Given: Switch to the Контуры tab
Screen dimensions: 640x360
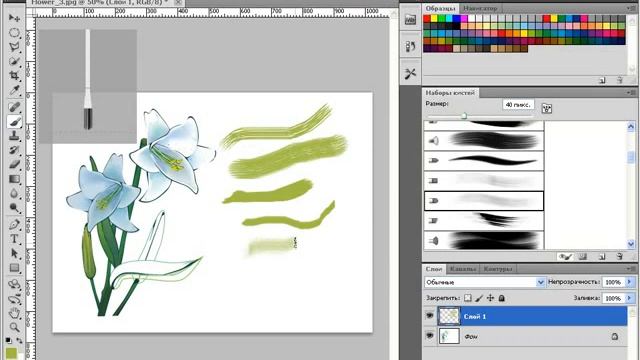Looking at the screenshot, I should tap(498, 269).
